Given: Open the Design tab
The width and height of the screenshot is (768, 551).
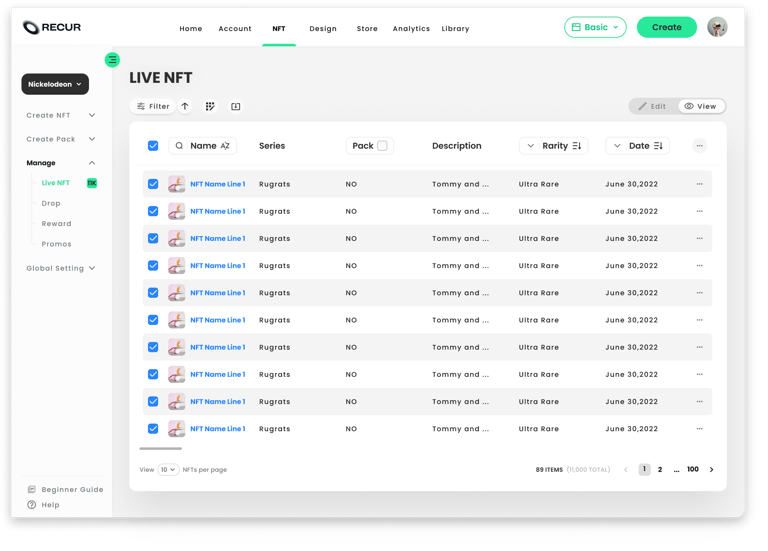Looking at the screenshot, I should point(323,28).
